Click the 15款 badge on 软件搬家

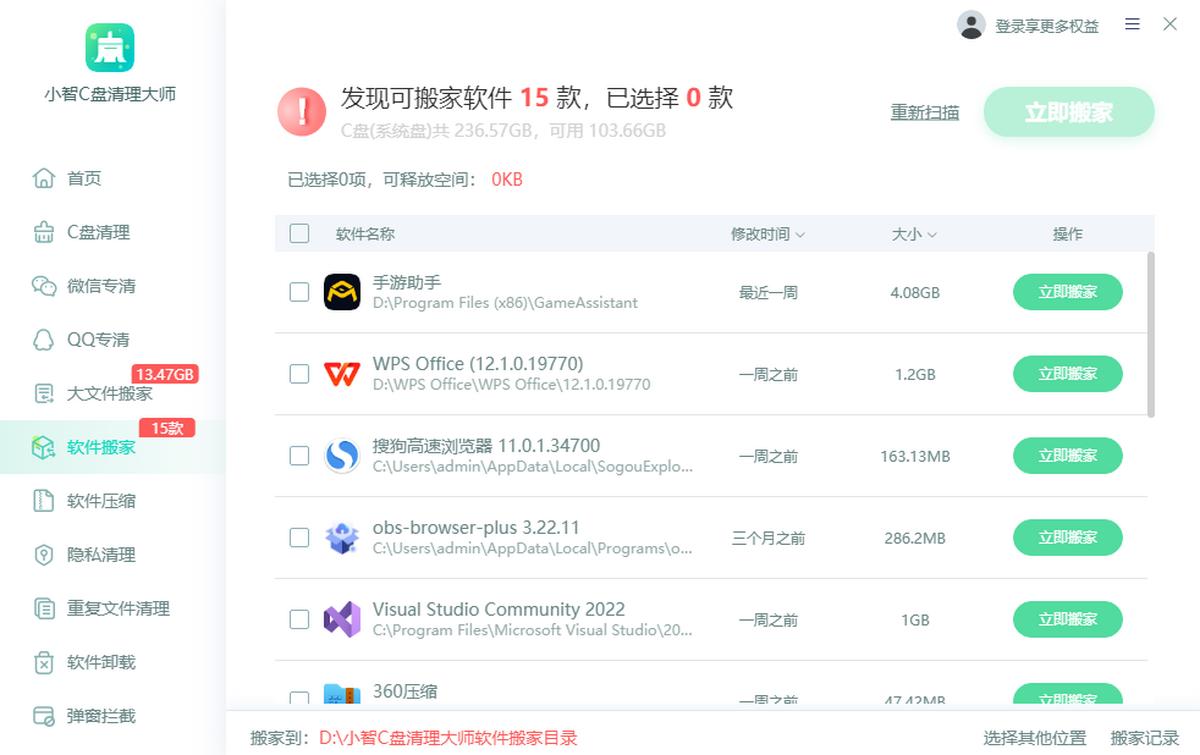pyautogui.click(x=167, y=428)
